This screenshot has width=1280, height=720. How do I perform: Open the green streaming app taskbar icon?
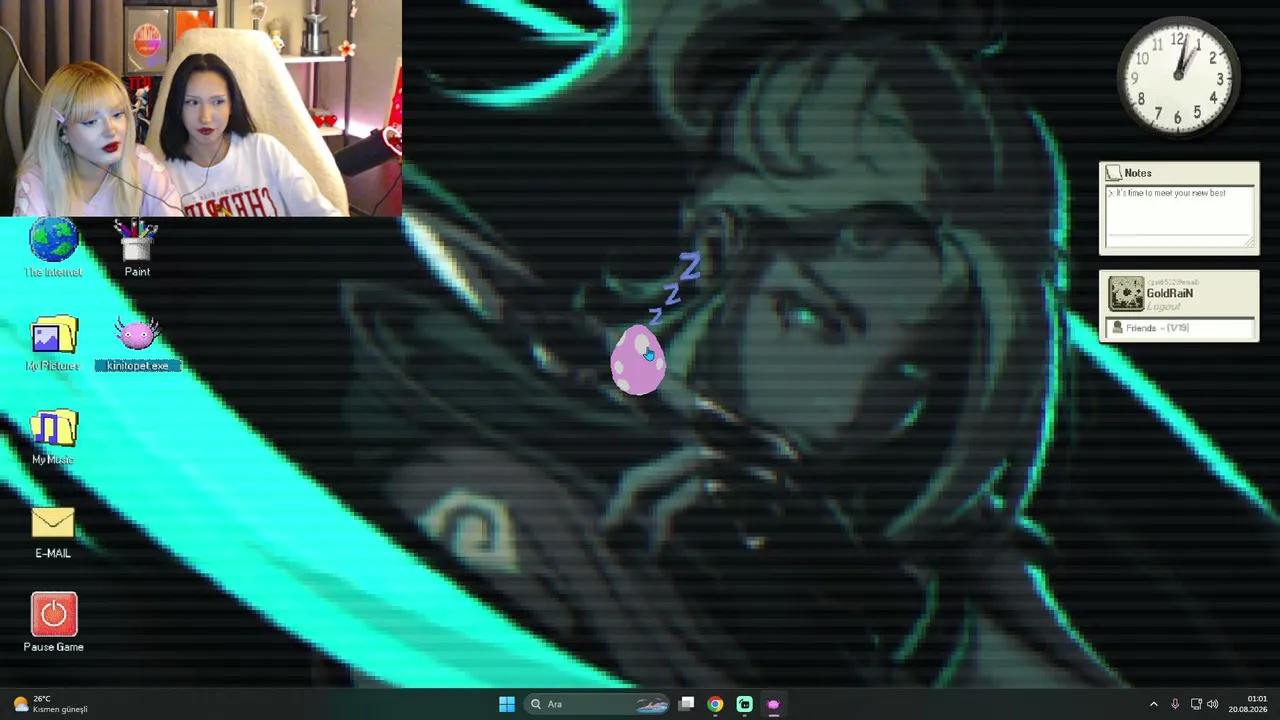coord(744,704)
